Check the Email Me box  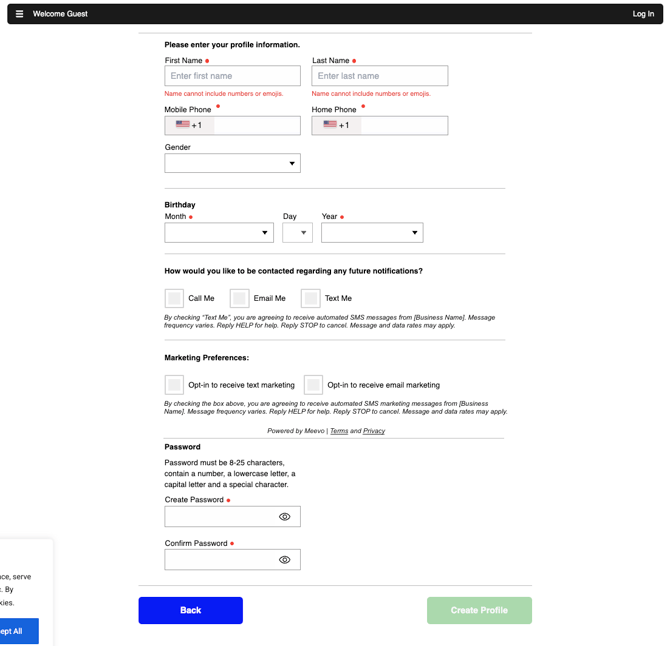pyautogui.click(x=239, y=298)
